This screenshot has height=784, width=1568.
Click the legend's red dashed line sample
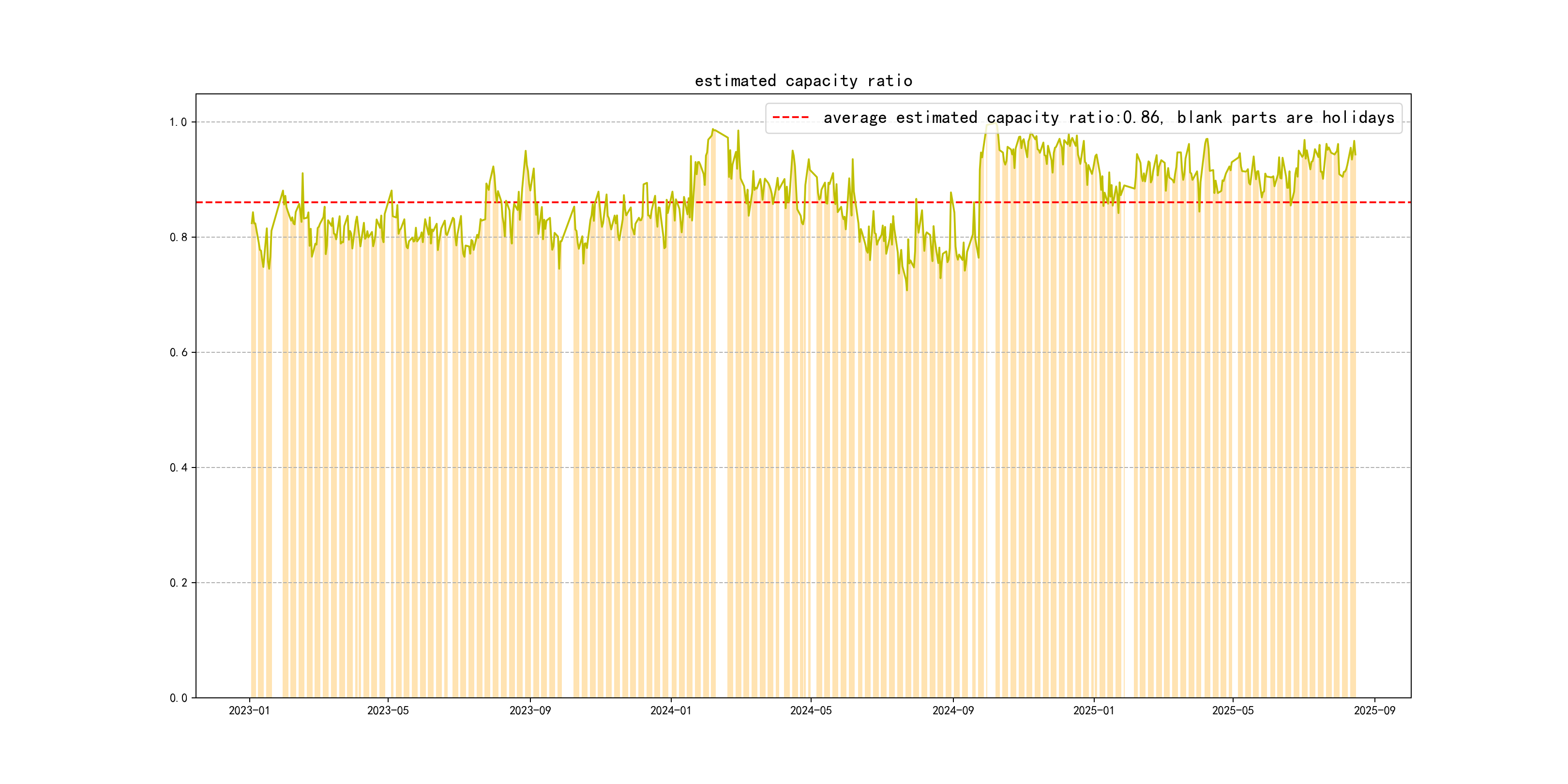coord(790,118)
